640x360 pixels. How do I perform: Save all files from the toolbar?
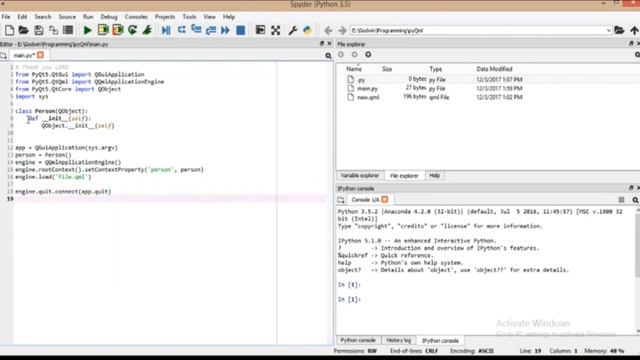pos(53,30)
